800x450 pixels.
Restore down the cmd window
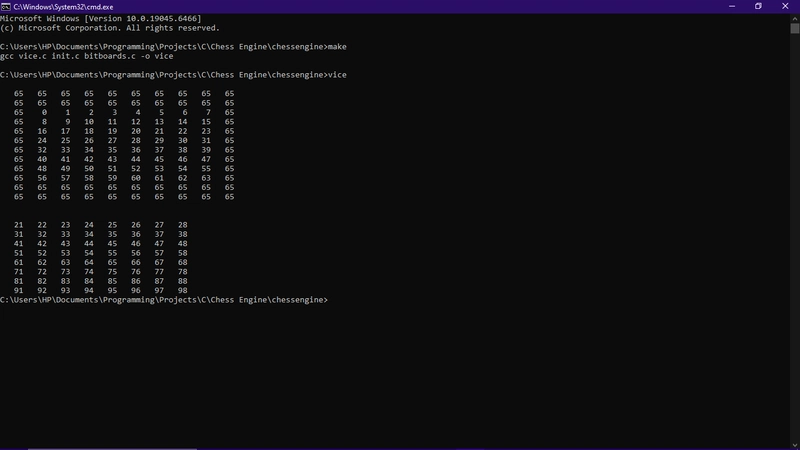(x=758, y=6)
